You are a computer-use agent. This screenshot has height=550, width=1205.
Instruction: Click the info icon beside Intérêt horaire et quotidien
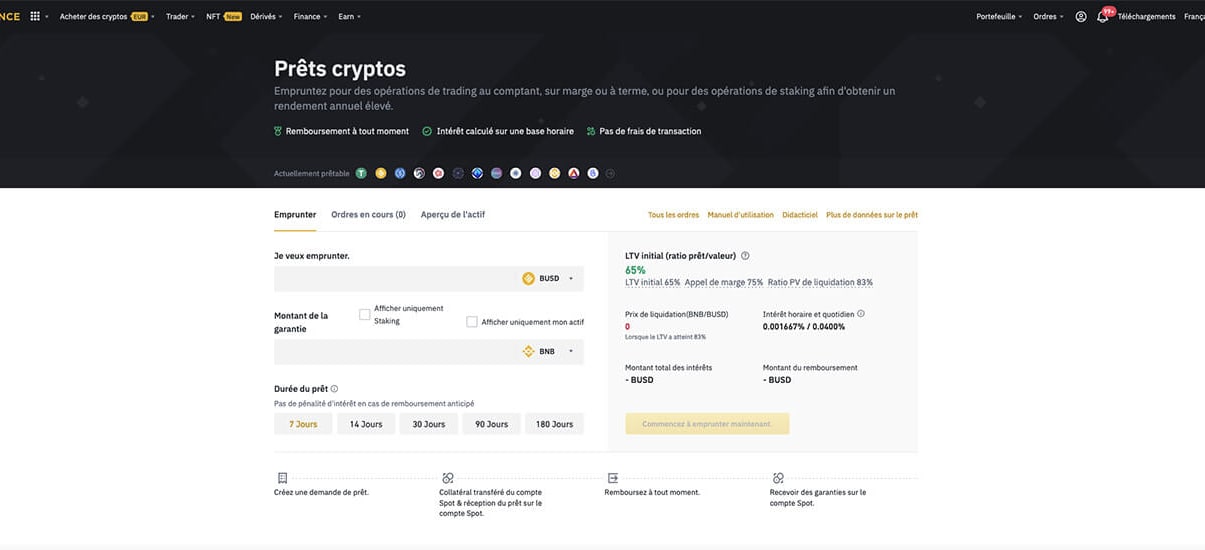tap(861, 313)
